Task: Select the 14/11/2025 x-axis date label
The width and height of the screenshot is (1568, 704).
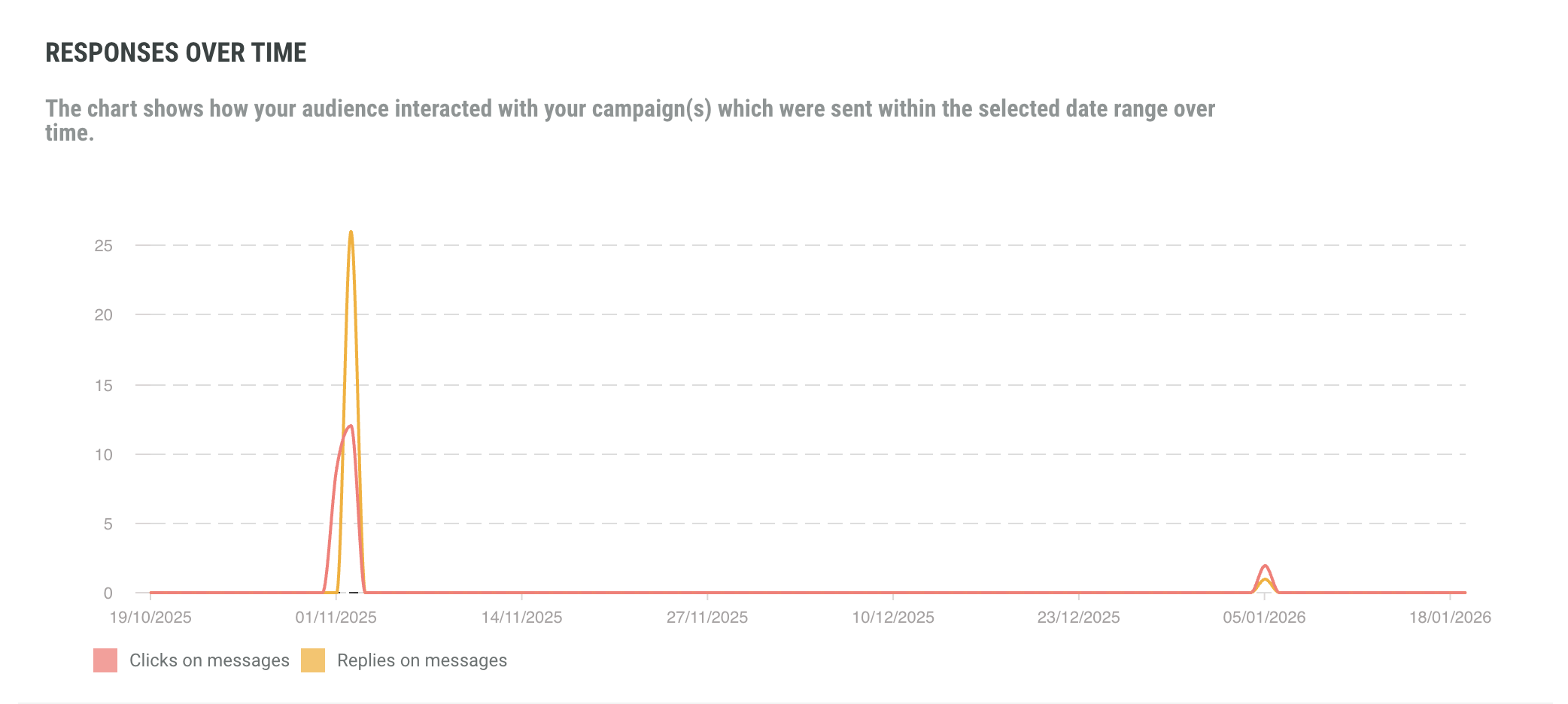Action: coord(521,618)
